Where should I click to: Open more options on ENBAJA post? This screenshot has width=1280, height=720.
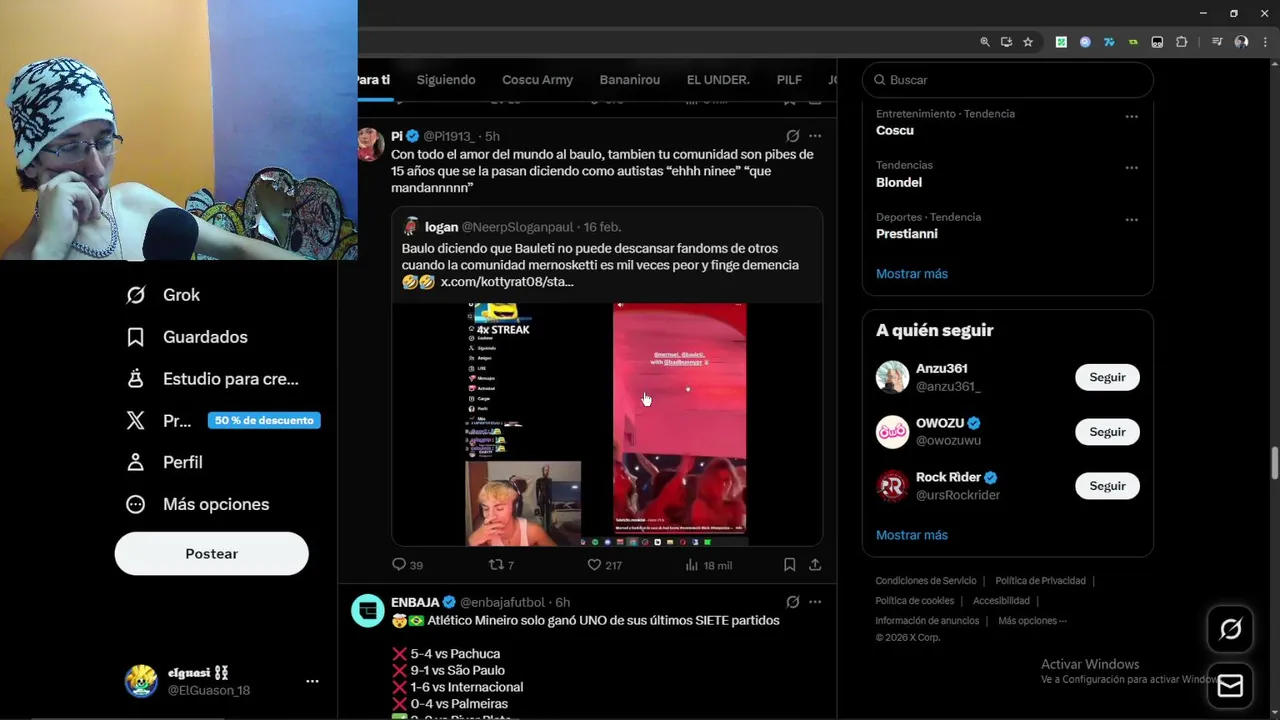pos(815,602)
